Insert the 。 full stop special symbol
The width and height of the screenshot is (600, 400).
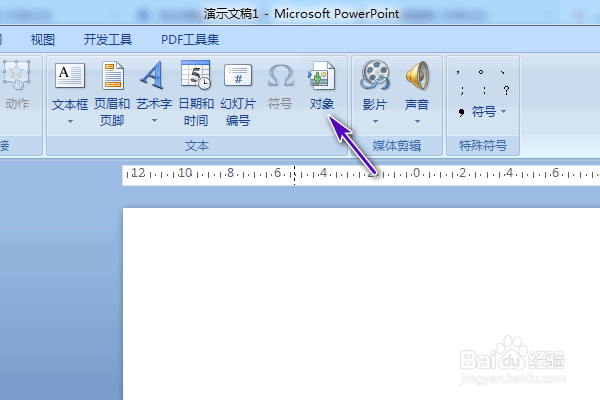click(481, 72)
